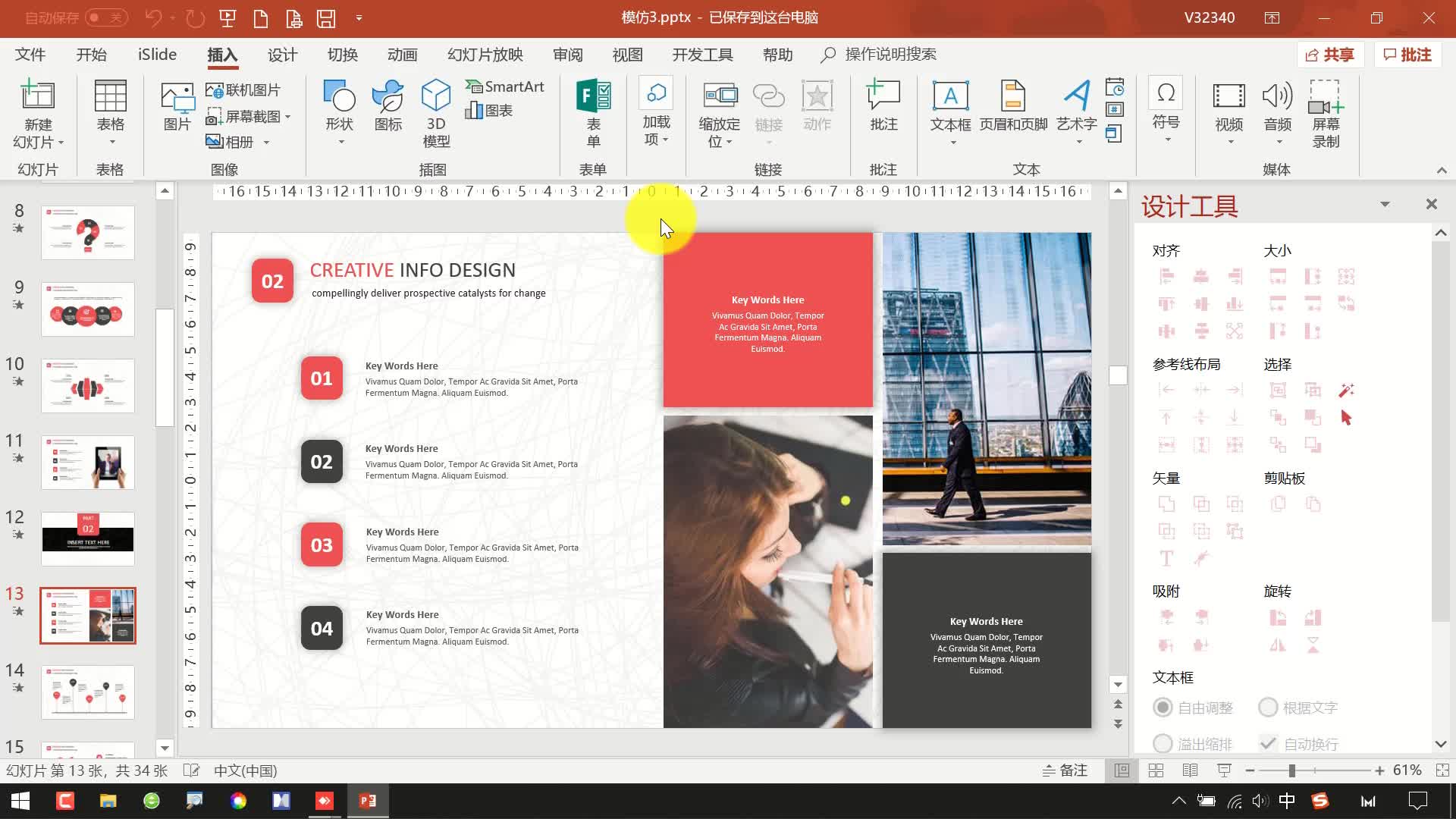This screenshot has width=1456, height=819.
Task: Expand the 屏幕截图 dropdown arrow
Action: (288, 117)
